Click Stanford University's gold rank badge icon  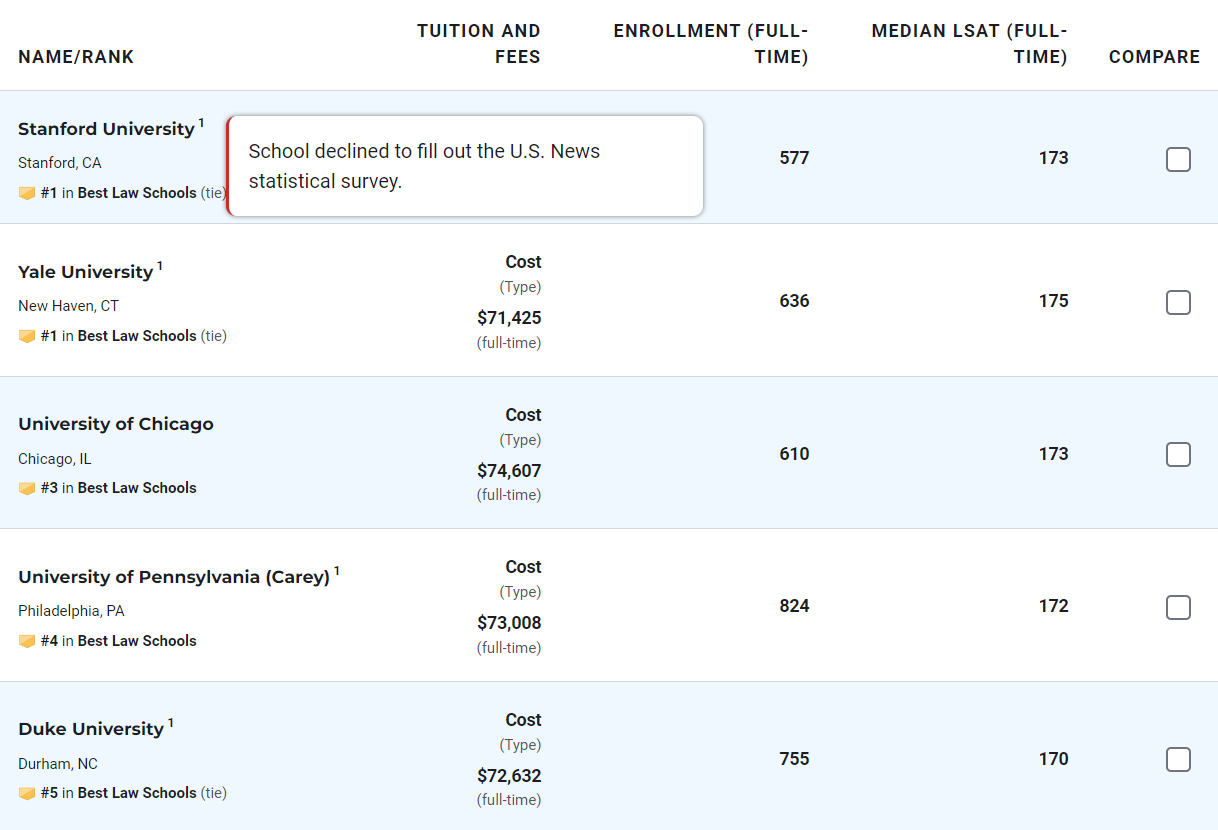[x=27, y=193]
